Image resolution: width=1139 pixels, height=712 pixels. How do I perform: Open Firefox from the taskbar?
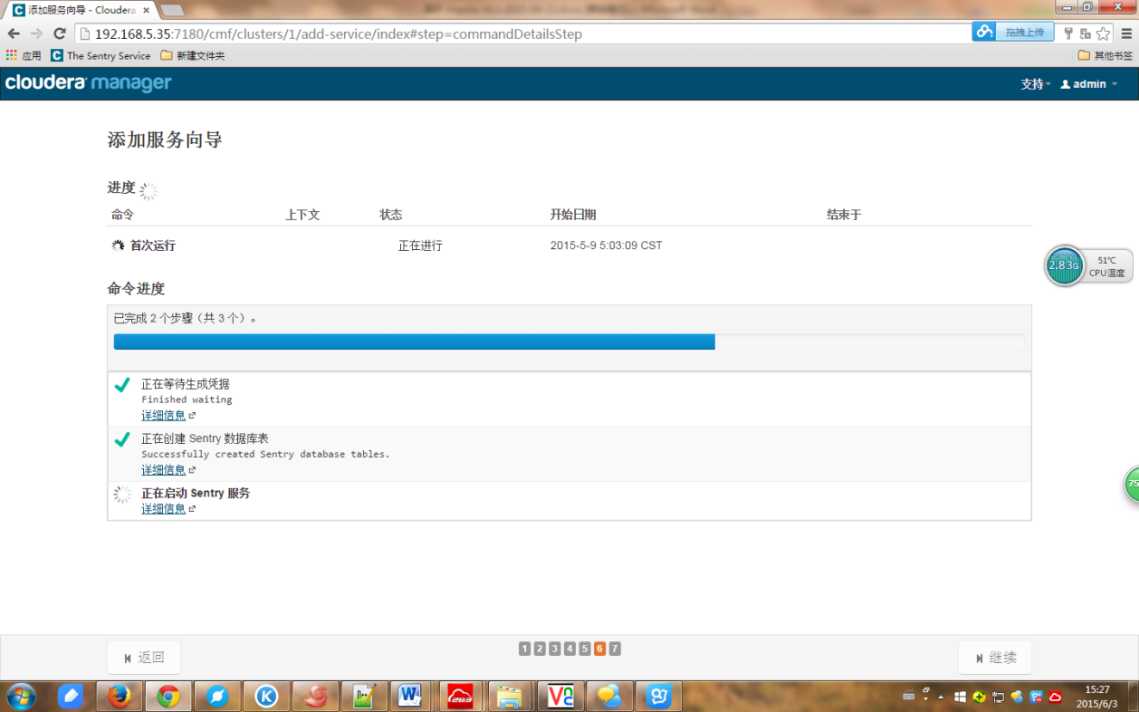tap(119, 697)
